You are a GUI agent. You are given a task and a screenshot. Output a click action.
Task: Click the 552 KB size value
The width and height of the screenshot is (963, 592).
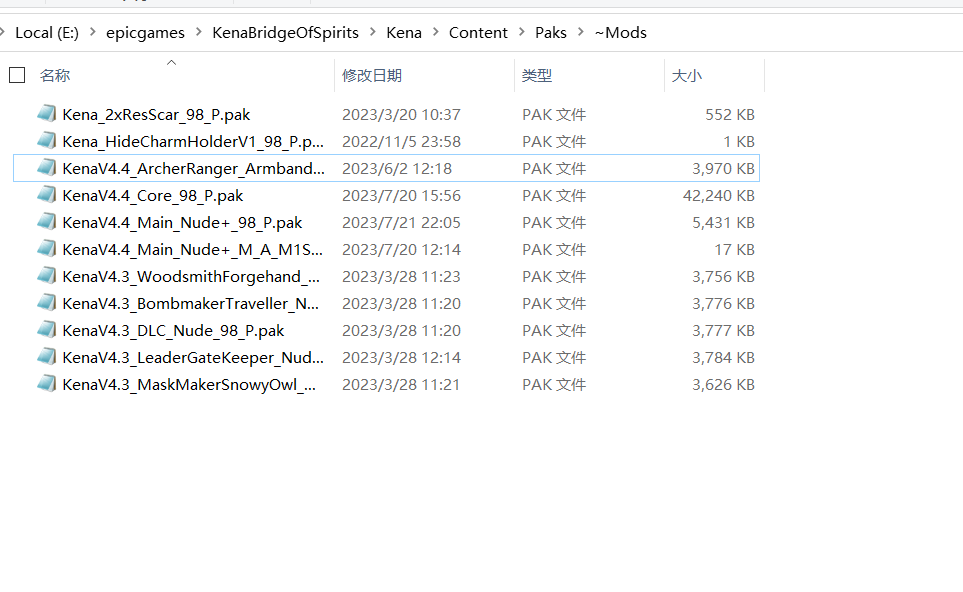(730, 115)
